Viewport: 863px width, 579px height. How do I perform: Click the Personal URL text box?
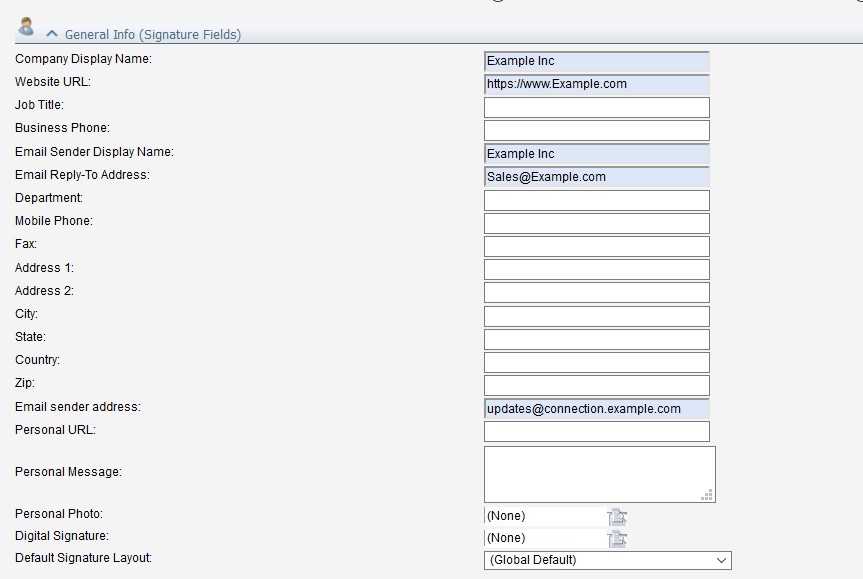point(597,432)
